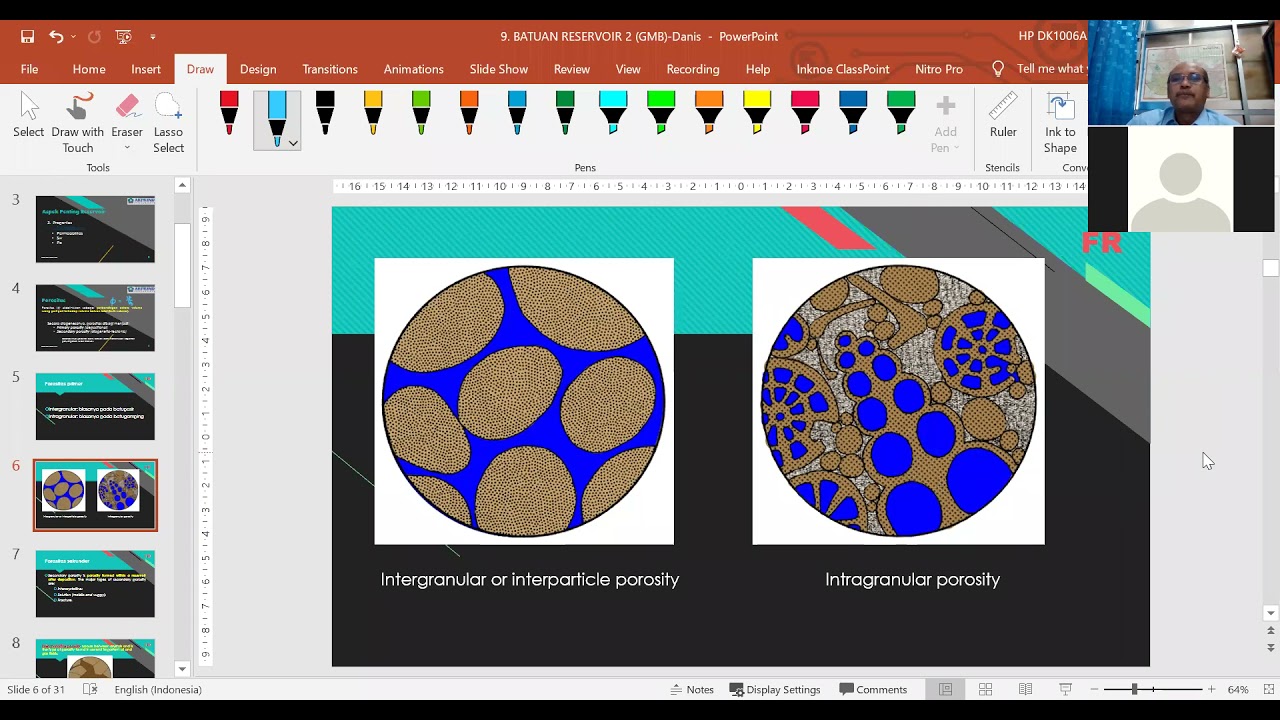
Task: Open the File menu
Action: coord(29,69)
